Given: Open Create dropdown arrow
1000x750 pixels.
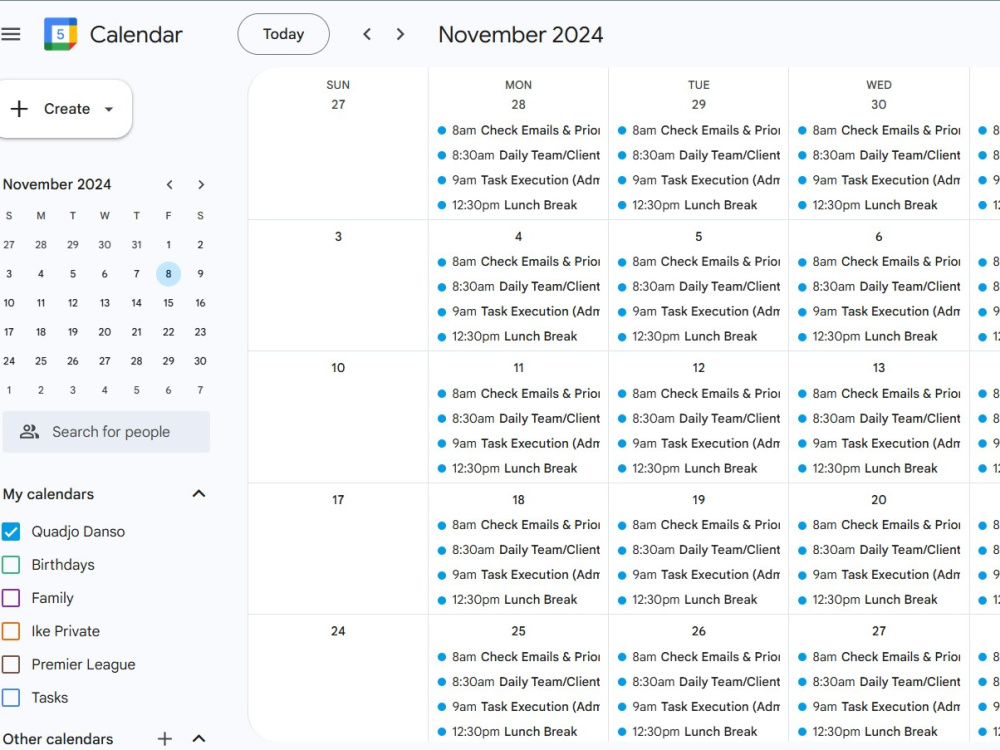Looking at the screenshot, I should point(109,109).
